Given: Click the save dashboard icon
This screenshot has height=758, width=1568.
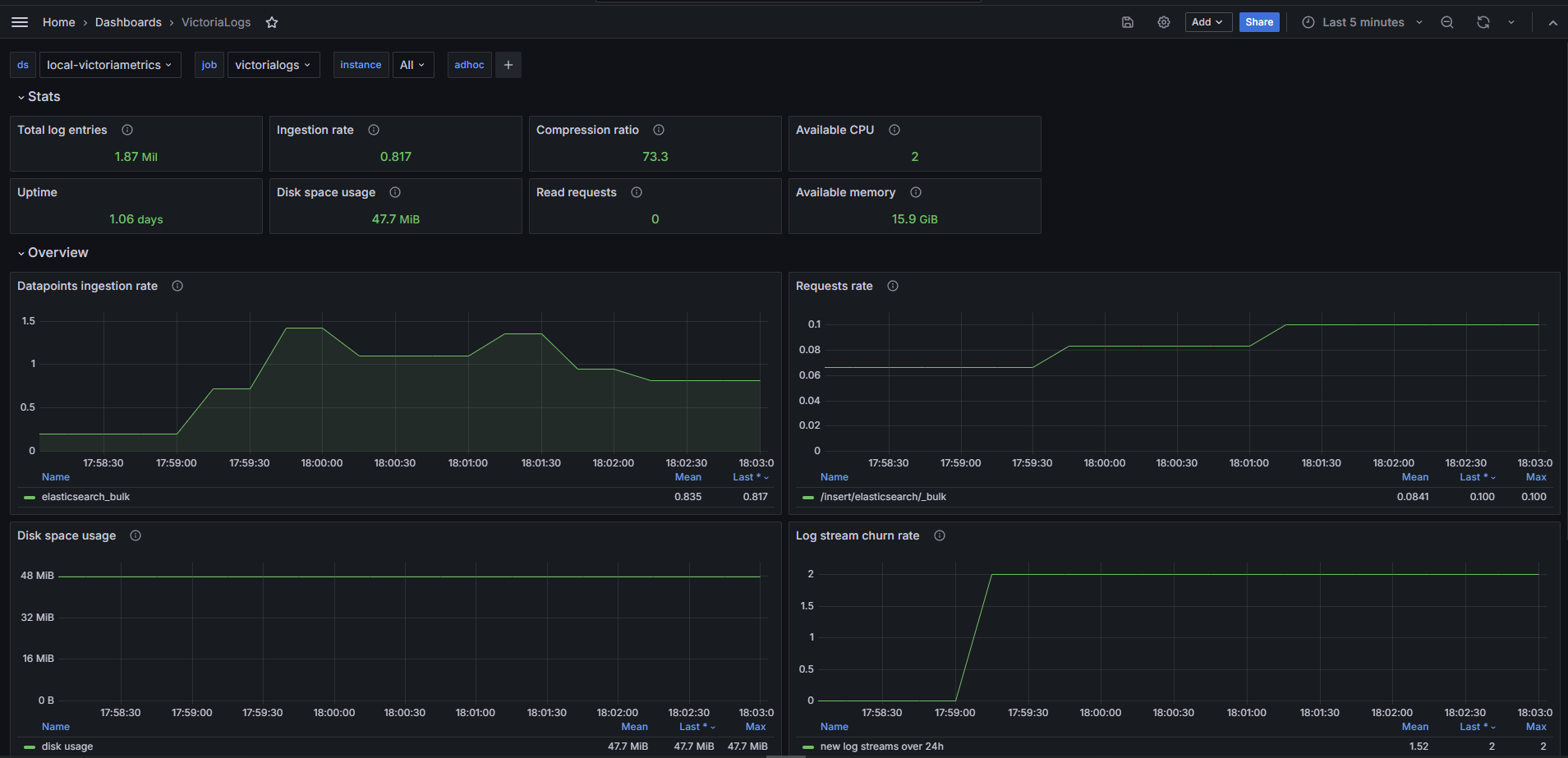Looking at the screenshot, I should click(1128, 22).
